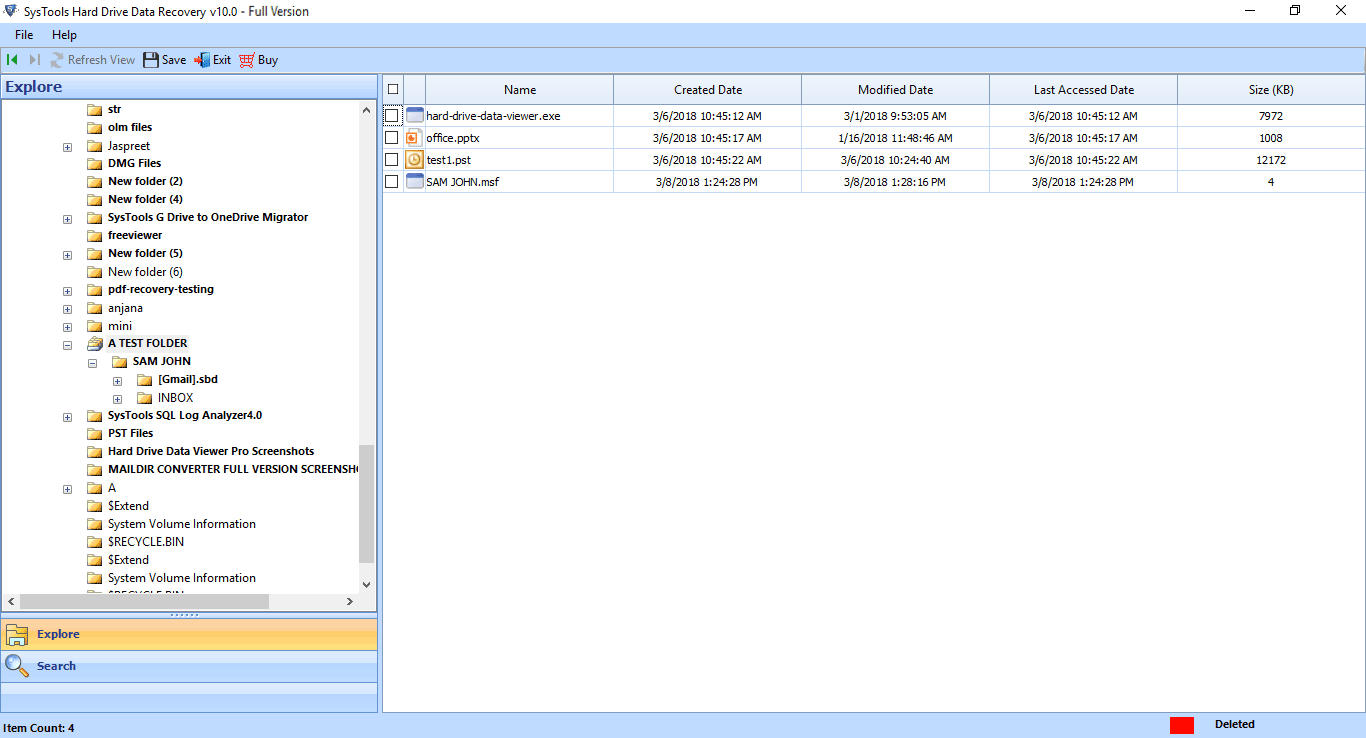1366x738 pixels.
Task: Sort by Last Accessed Date column header
Action: [x=1084, y=90]
